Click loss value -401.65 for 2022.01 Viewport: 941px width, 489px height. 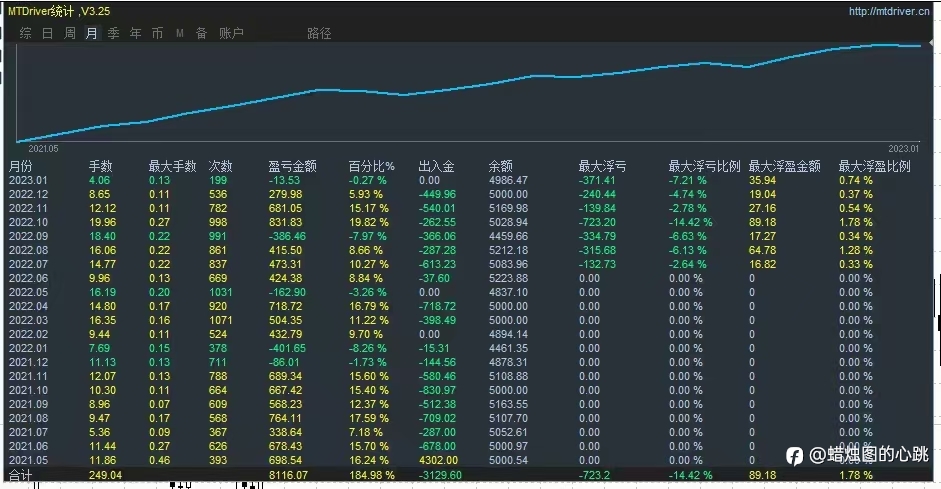tap(287, 348)
